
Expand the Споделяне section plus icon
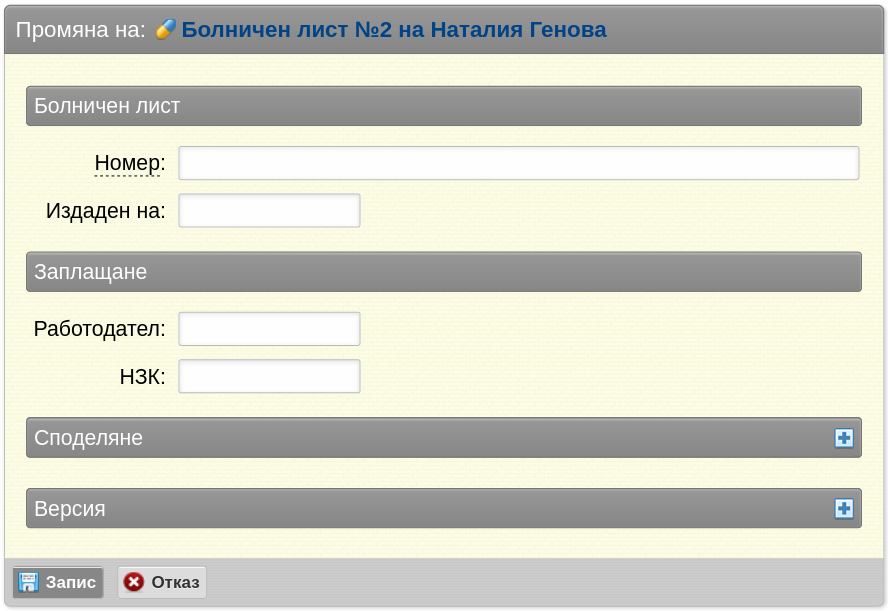(x=844, y=438)
